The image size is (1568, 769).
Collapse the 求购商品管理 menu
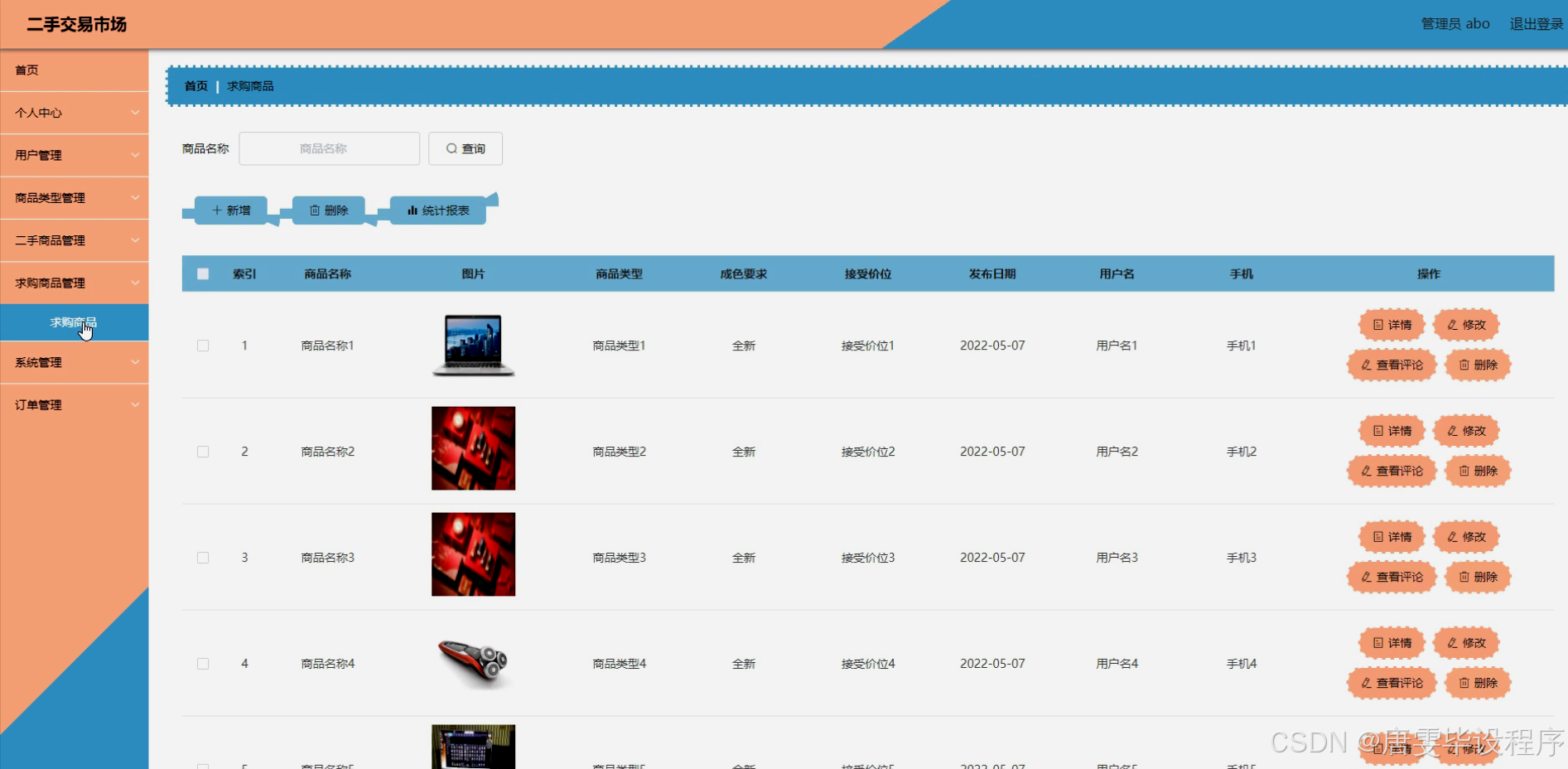click(75, 283)
